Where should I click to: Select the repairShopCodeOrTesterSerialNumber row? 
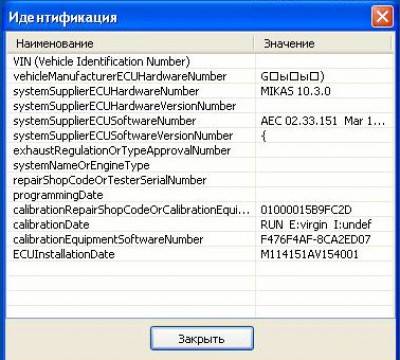click(200, 180)
